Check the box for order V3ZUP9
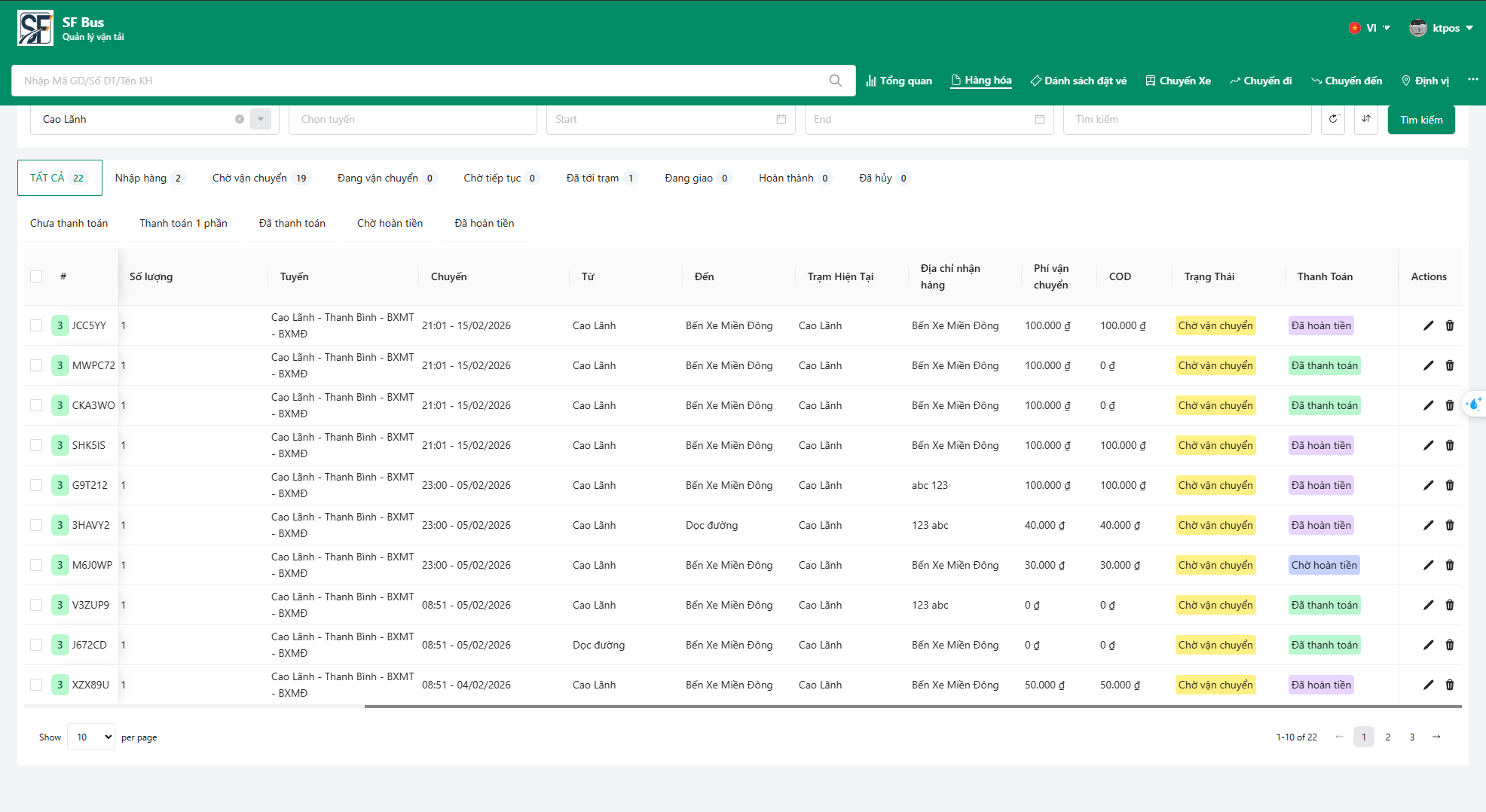Image resolution: width=1486 pixels, height=812 pixels. point(36,605)
